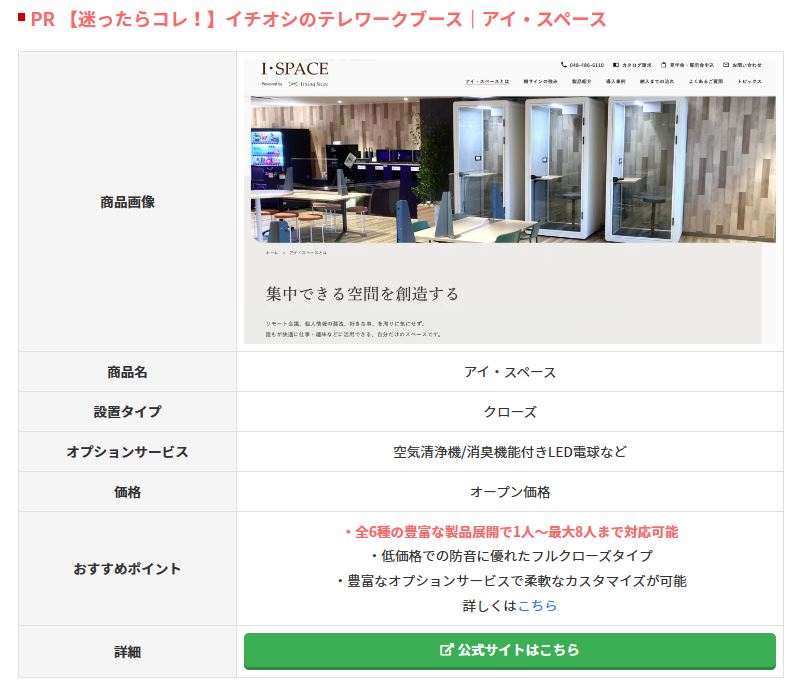Click the オープン価格 value
The width and height of the screenshot is (810, 694).
tap(510, 492)
